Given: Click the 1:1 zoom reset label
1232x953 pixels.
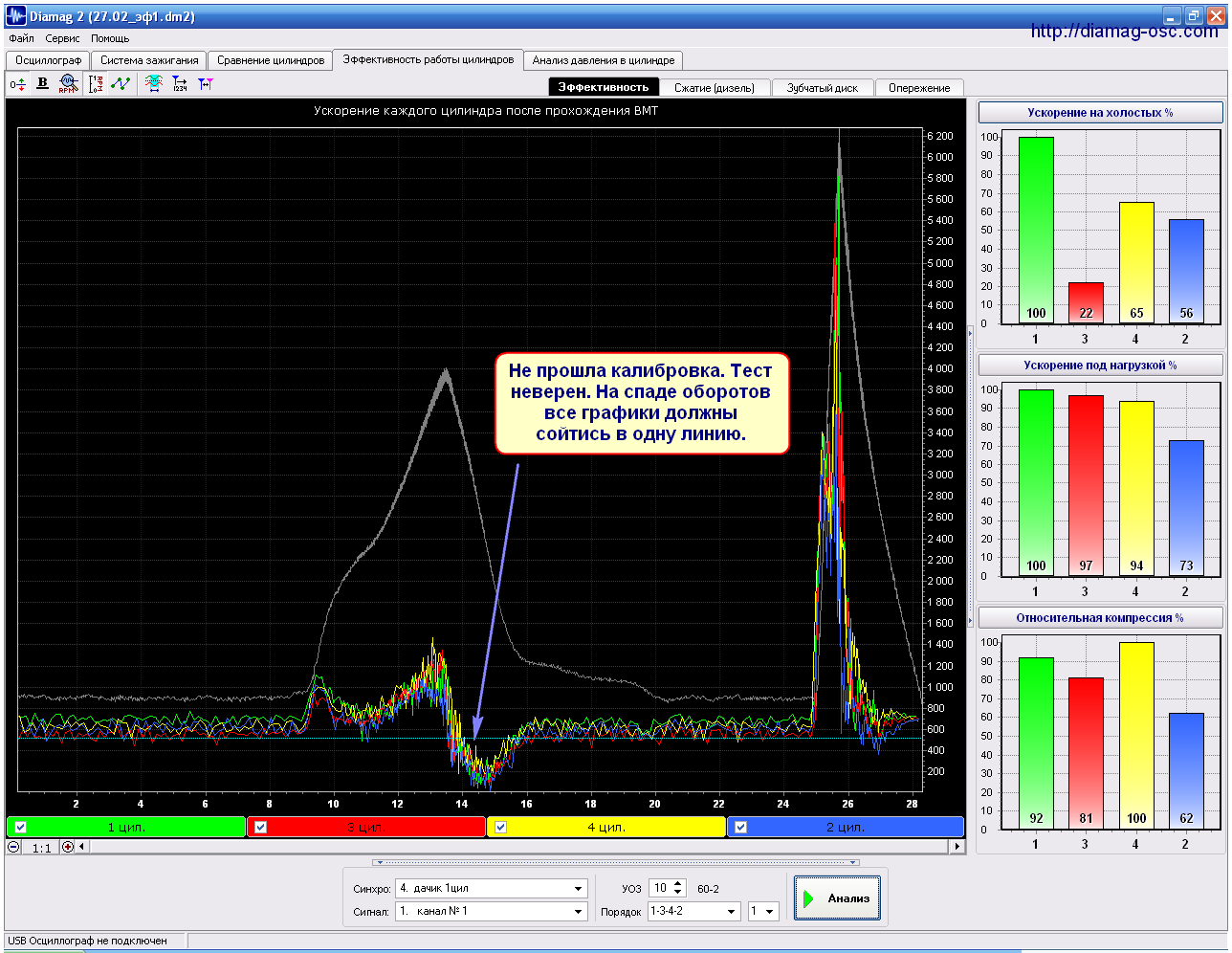Looking at the screenshot, I should (x=41, y=848).
